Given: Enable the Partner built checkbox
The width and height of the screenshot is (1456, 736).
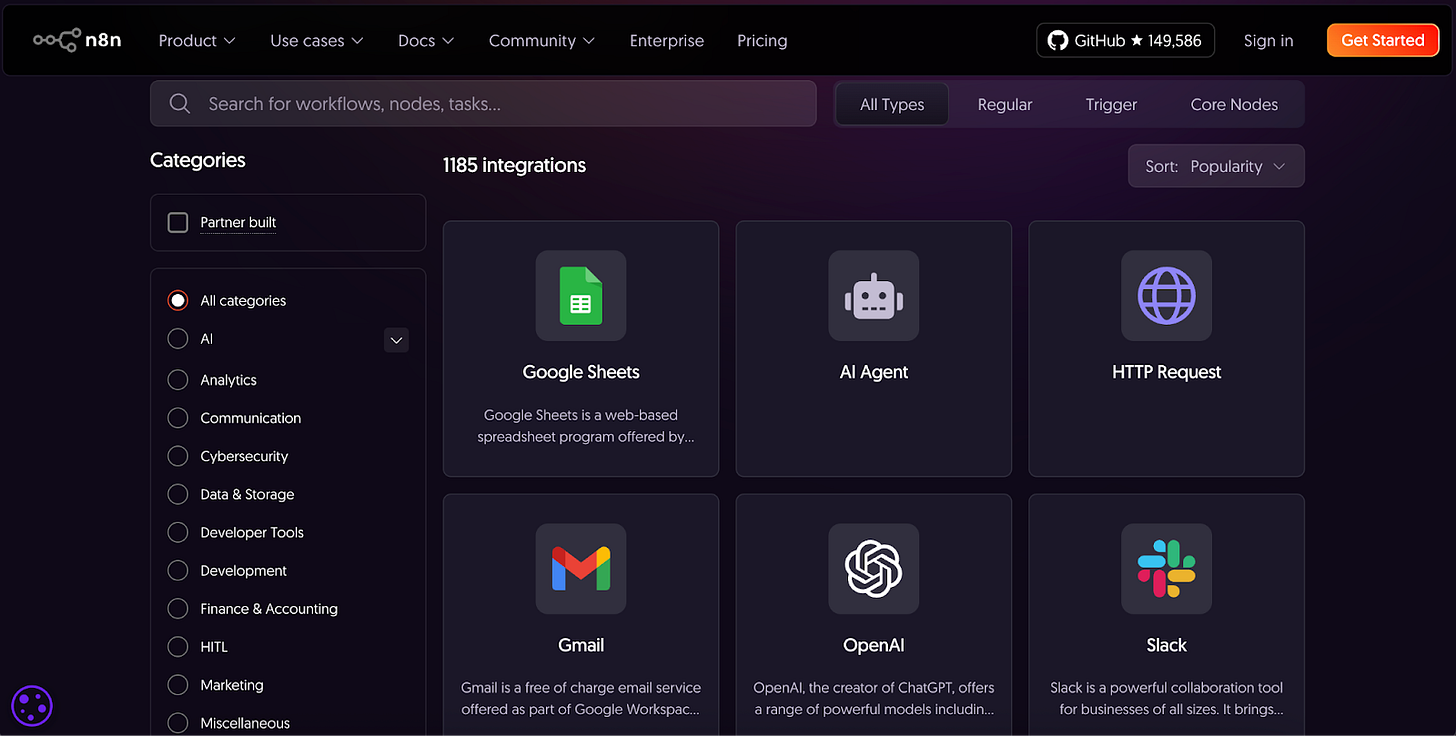Looking at the screenshot, I should click(x=178, y=222).
